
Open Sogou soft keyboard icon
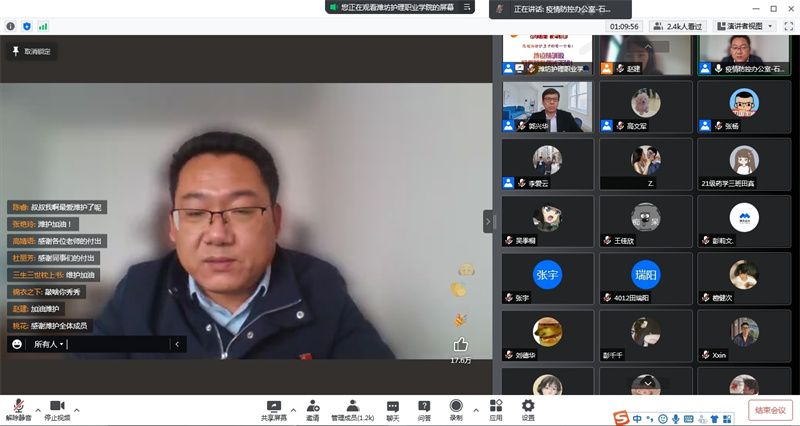point(689,419)
